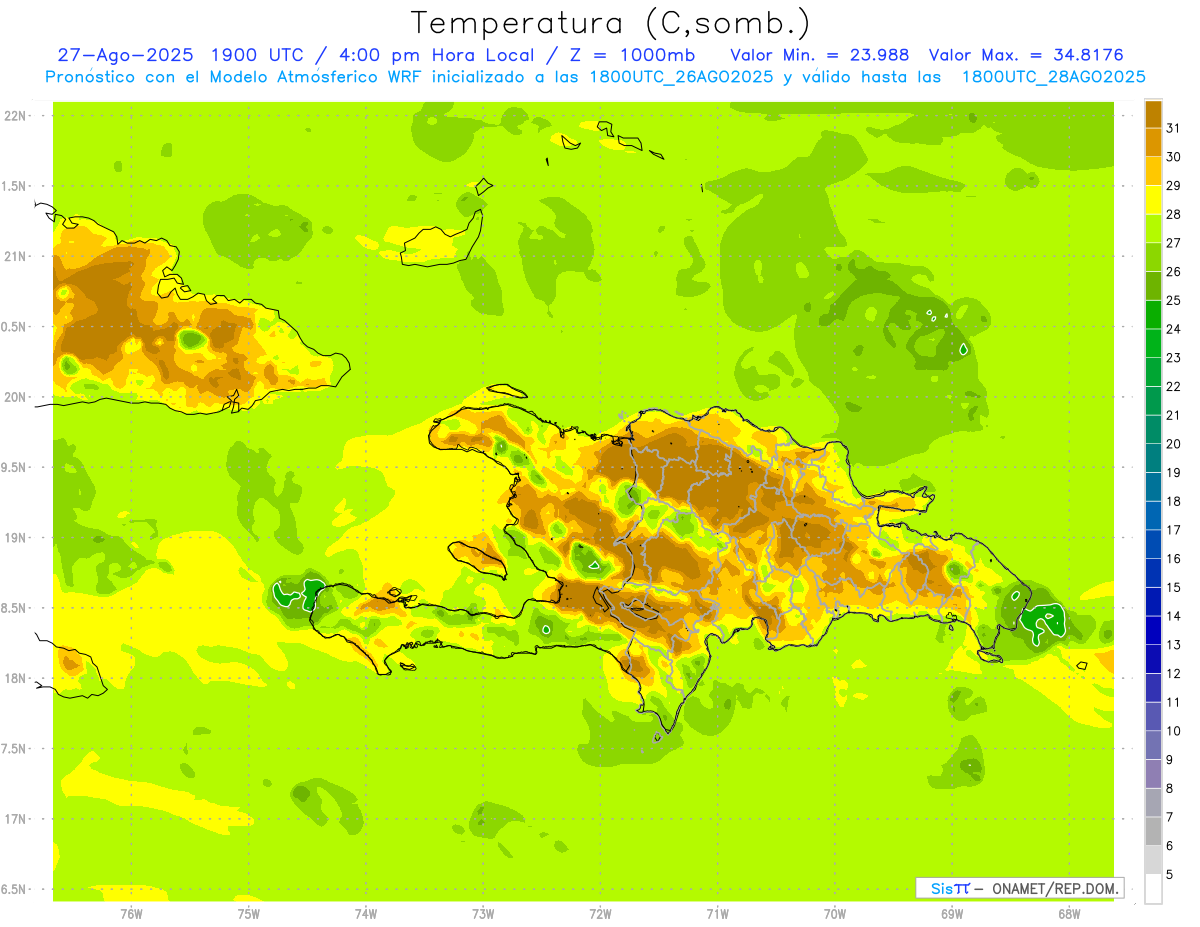Click the '71W' longitude label
This screenshot has width=1200, height=927.
(x=717, y=914)
